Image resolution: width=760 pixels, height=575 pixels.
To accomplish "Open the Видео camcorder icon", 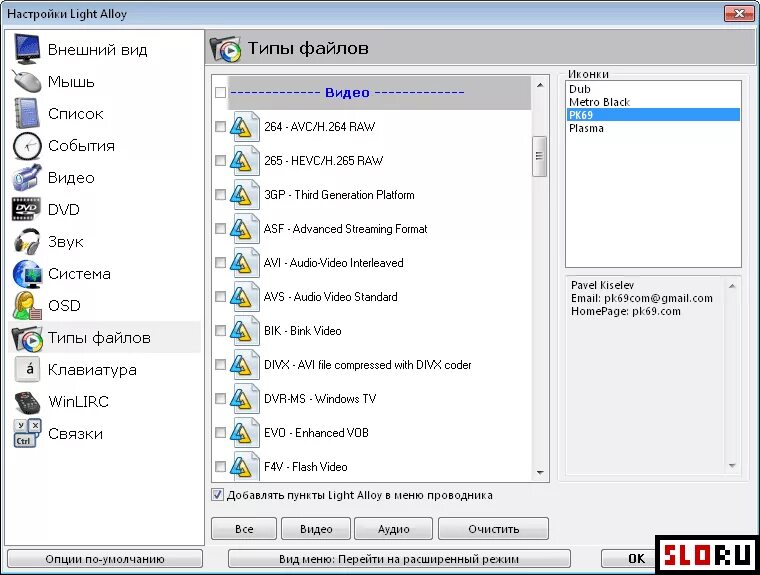I will click(27, 177).
